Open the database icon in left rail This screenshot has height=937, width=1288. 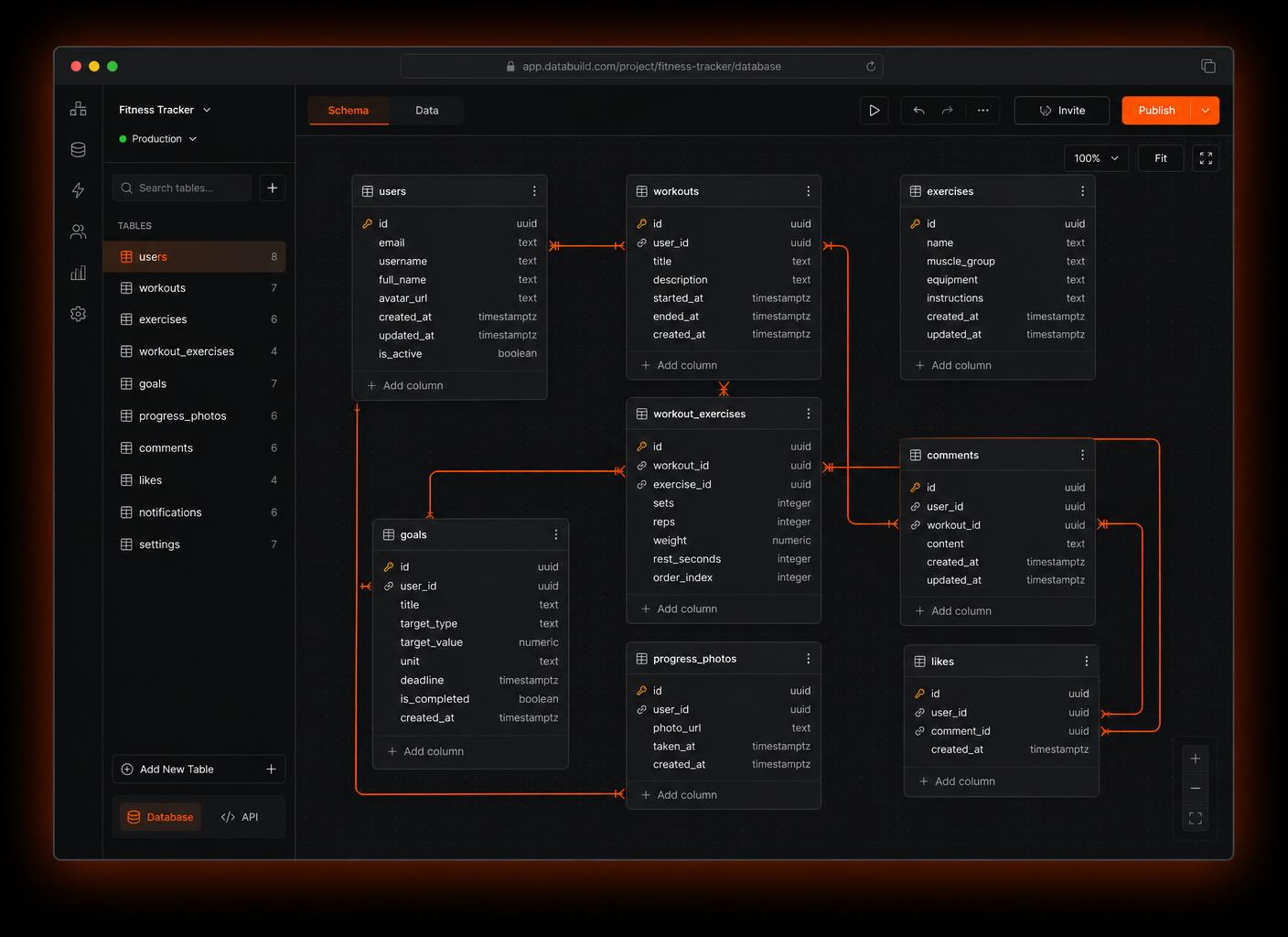pos(79,150)
